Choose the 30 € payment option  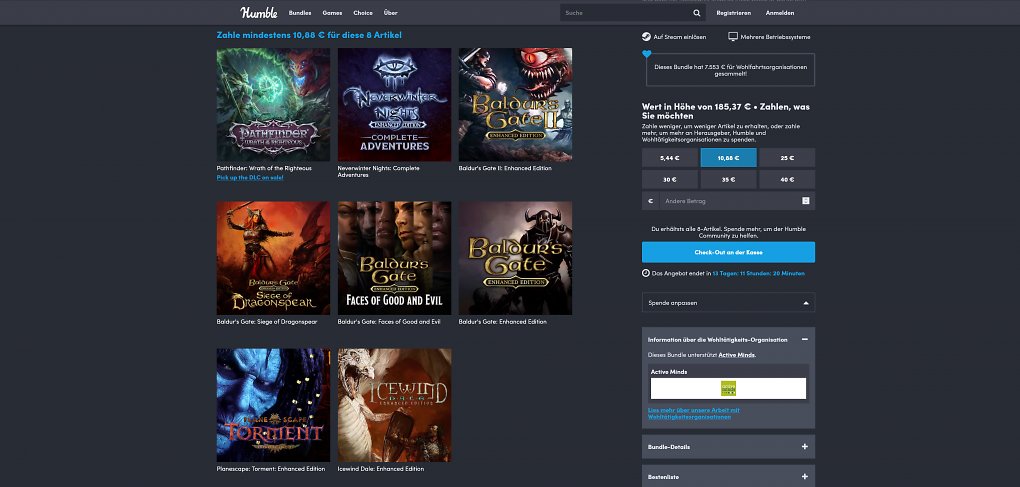(669, 179)
